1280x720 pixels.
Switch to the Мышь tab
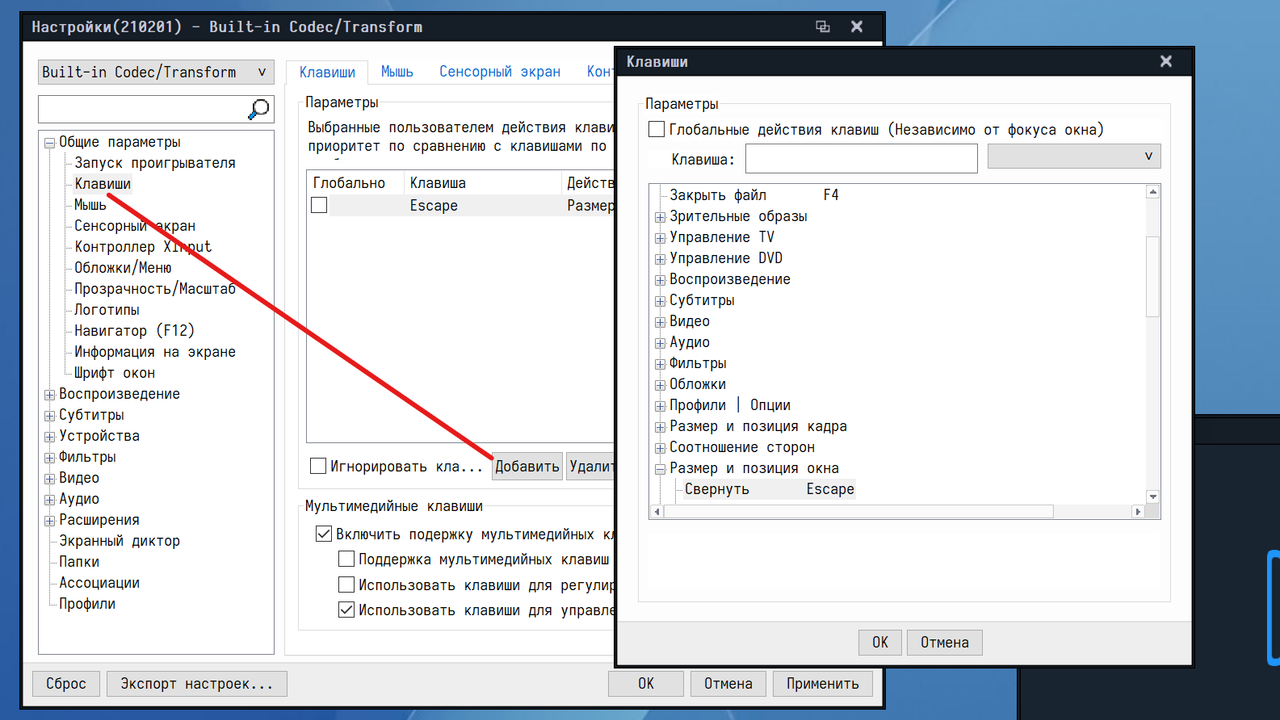coord(398,72)
